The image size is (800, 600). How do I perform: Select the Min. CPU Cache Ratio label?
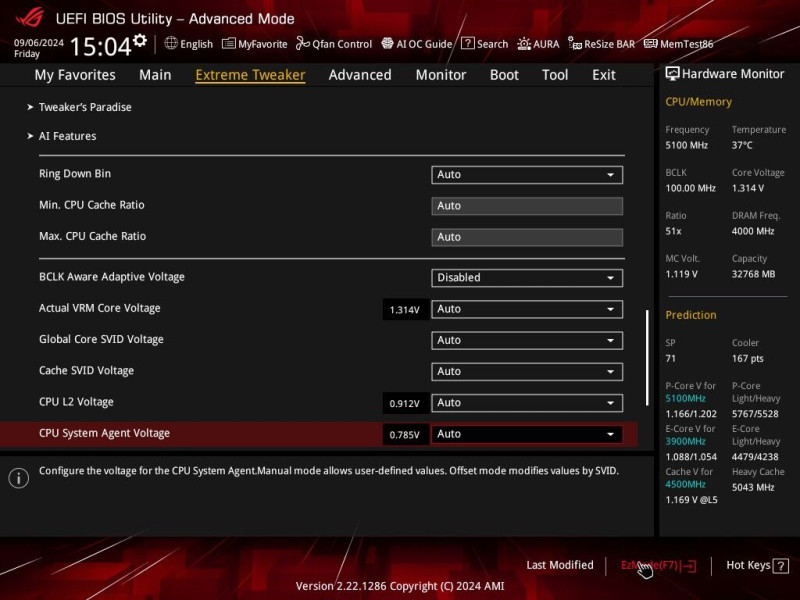click(92, 205)
